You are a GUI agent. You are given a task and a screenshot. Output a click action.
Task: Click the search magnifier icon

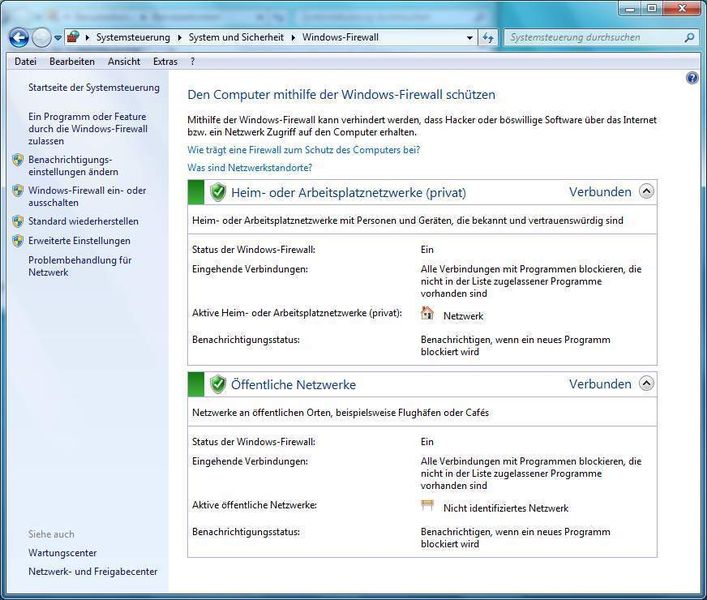point(689,38)
